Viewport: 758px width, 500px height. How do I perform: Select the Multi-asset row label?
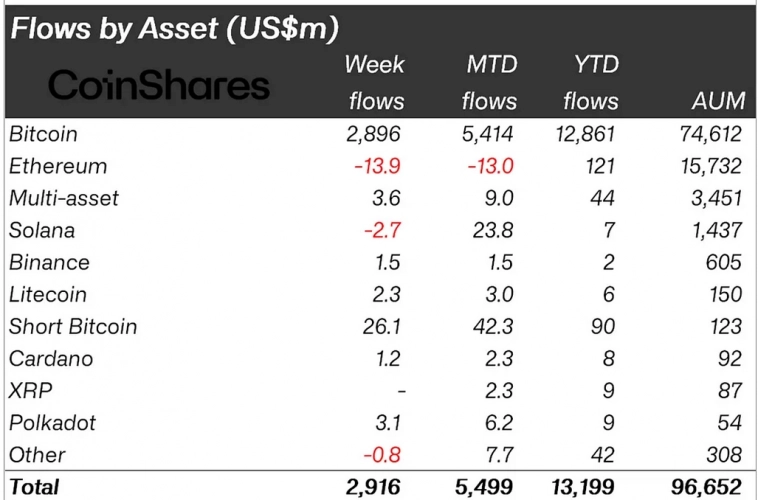63,198
